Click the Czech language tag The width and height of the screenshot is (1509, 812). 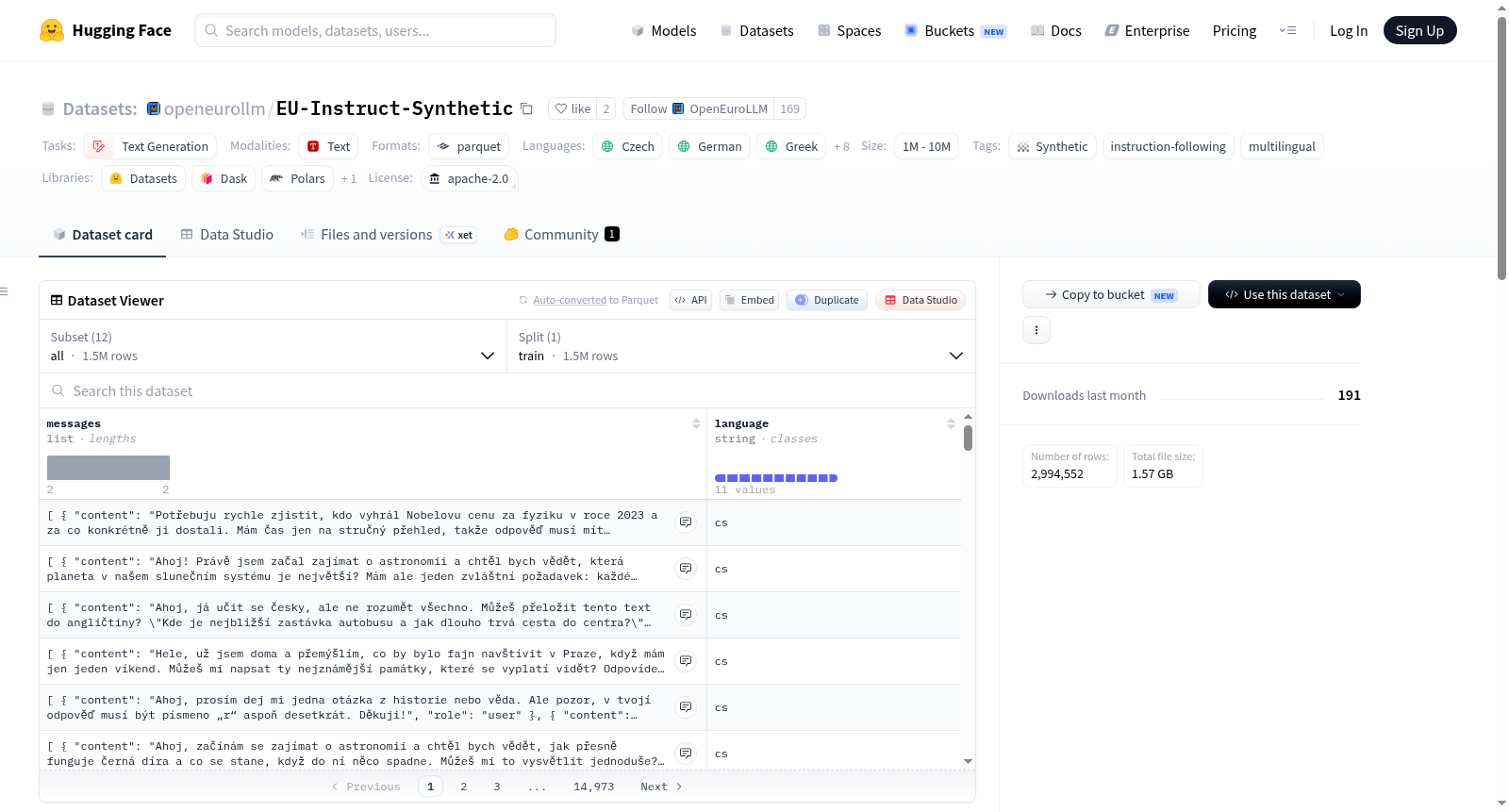628,146
